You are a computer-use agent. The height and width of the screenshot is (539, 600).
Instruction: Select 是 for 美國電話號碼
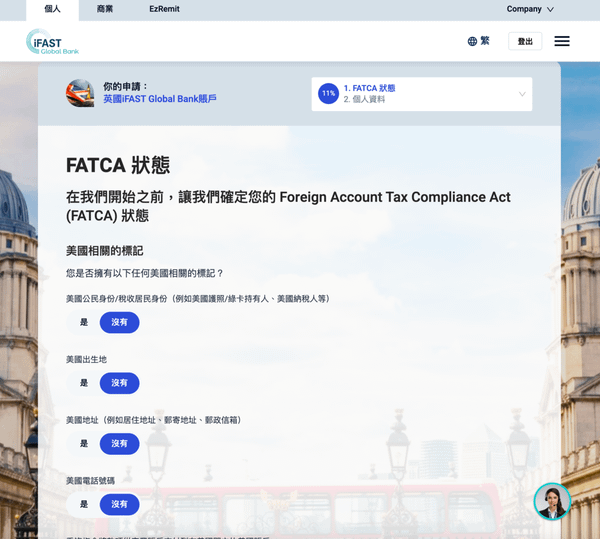(84, 504)
